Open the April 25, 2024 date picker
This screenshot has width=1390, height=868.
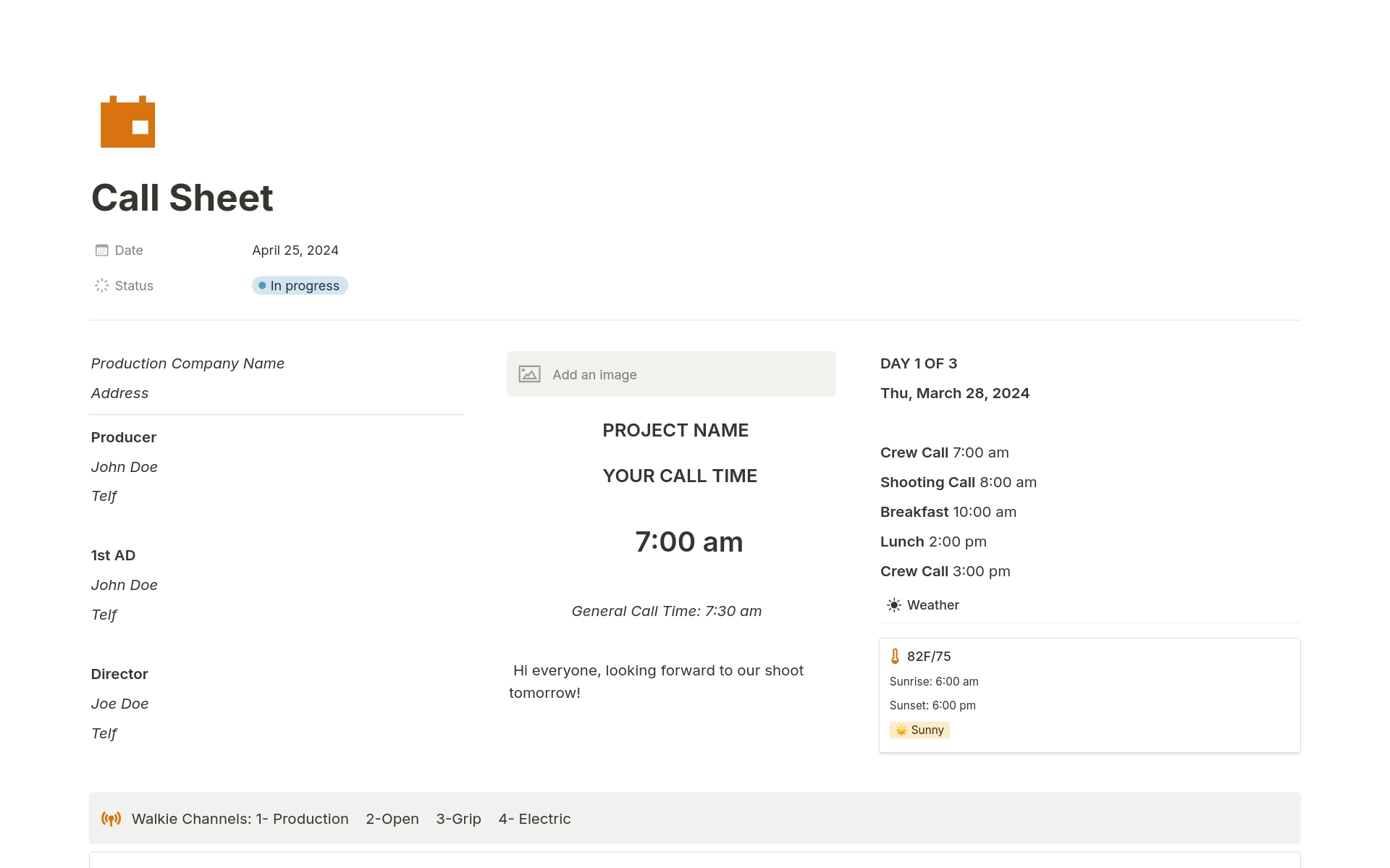[295, 250]
